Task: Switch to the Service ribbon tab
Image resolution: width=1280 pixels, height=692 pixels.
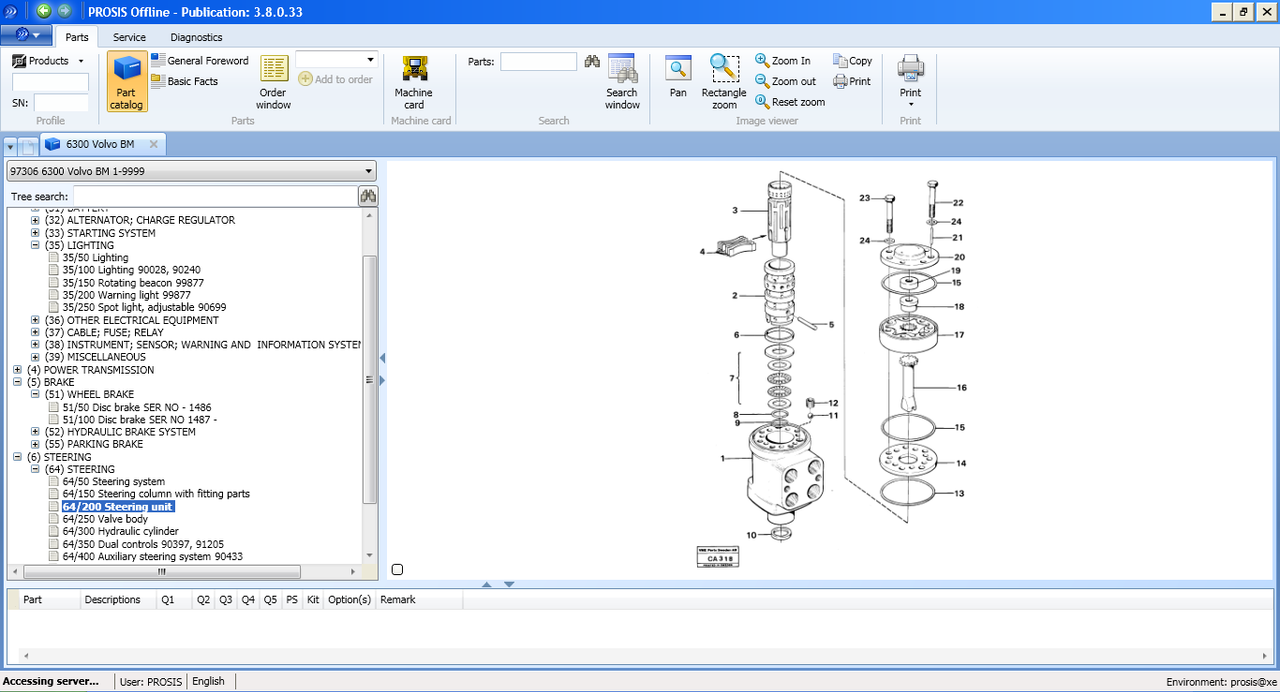Action: [x=129, y=37]
